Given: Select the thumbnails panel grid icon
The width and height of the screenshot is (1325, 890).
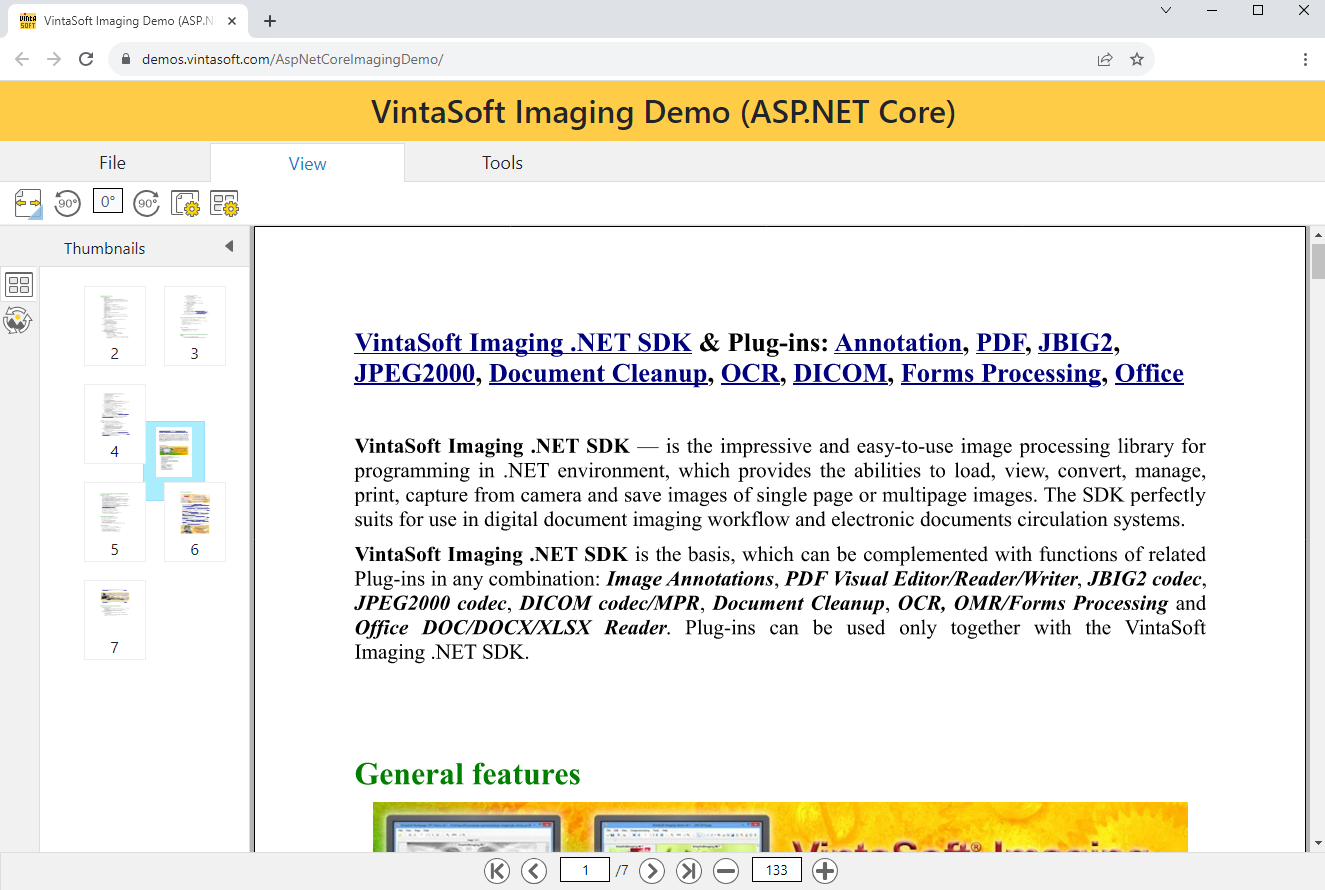Looking at the screenshot, I should pyautogui.click(x=19, y=285).
